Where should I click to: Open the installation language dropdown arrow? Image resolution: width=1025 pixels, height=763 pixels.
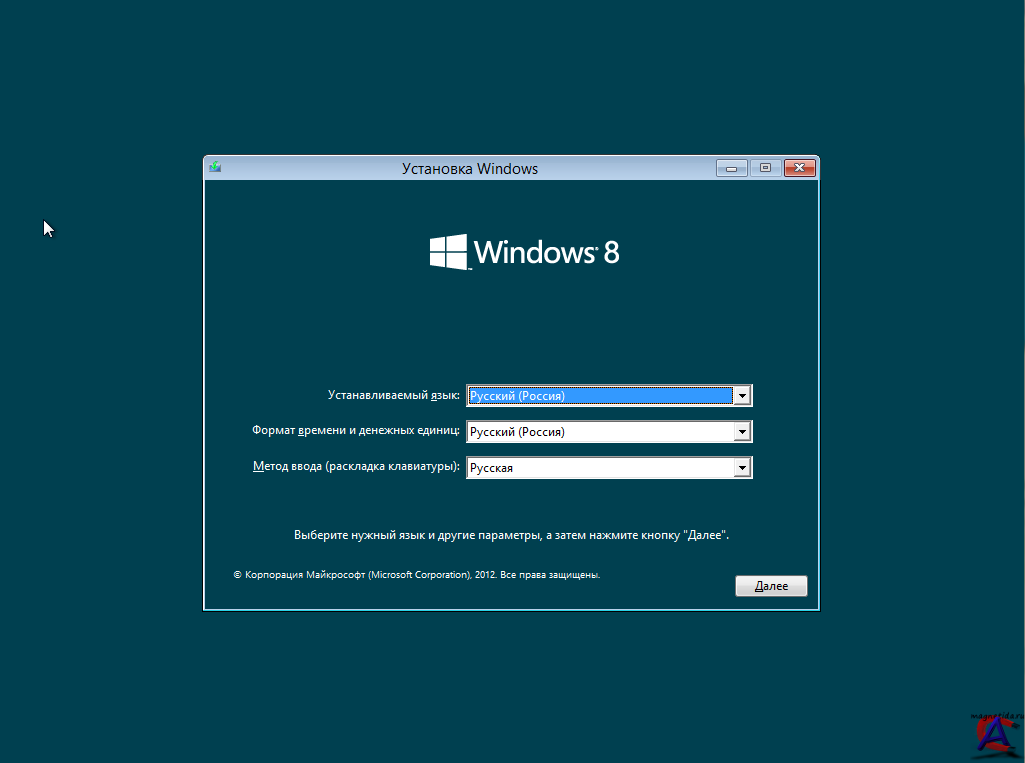pos(742,396)
